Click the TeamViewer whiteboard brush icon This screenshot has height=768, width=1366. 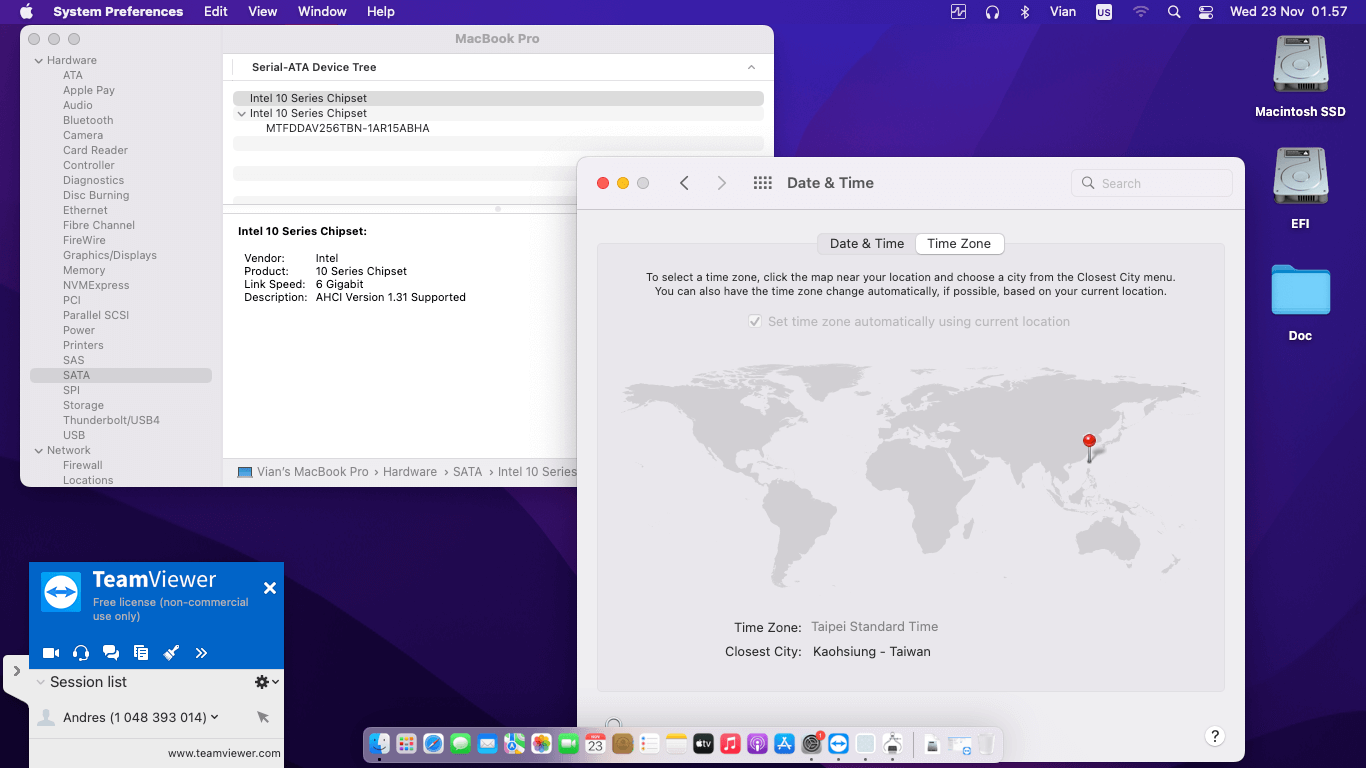pyautogui.click(x=171, y=653)
